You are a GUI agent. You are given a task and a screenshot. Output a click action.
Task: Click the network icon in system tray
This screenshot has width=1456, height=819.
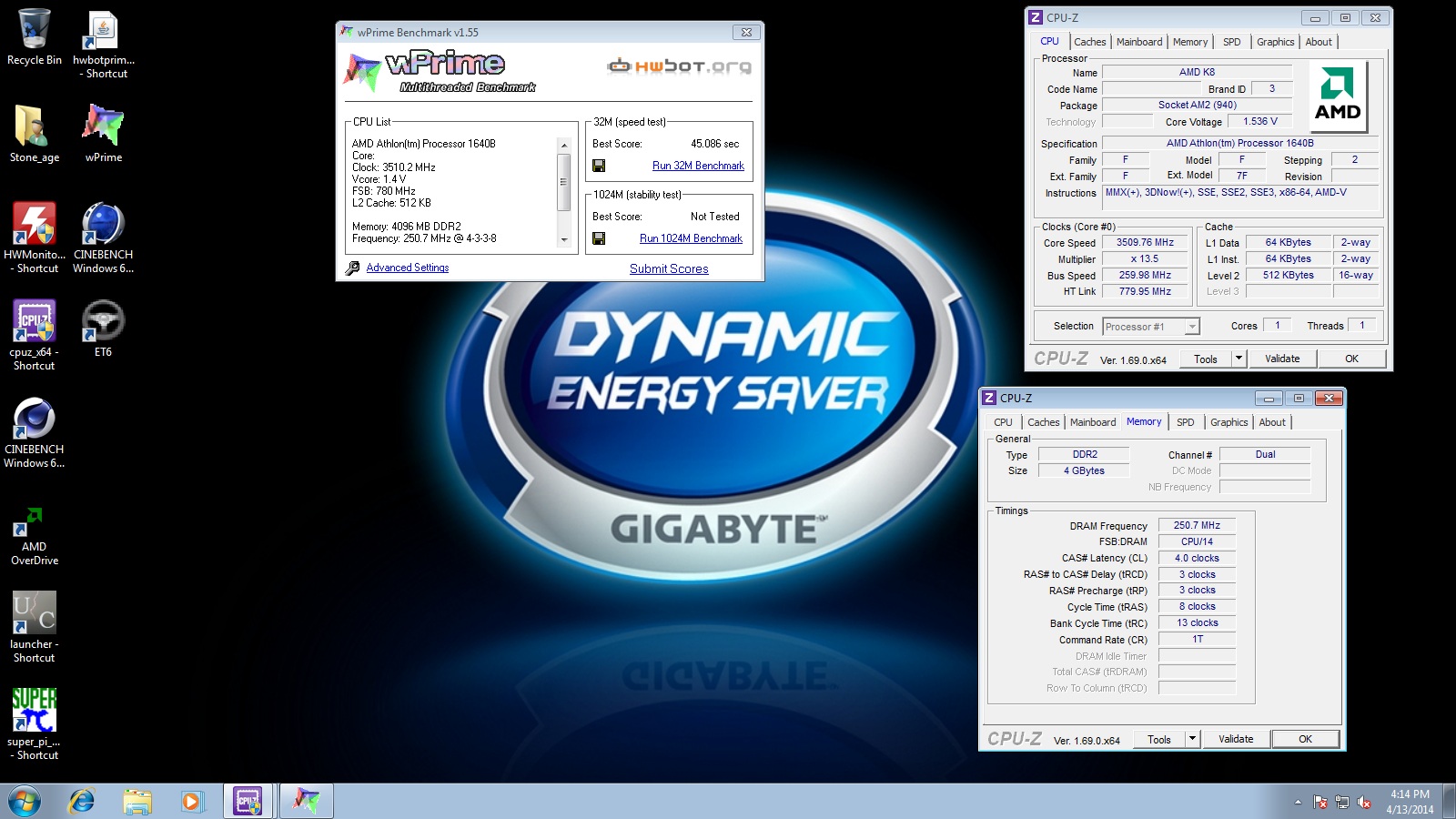point(1342,802)
